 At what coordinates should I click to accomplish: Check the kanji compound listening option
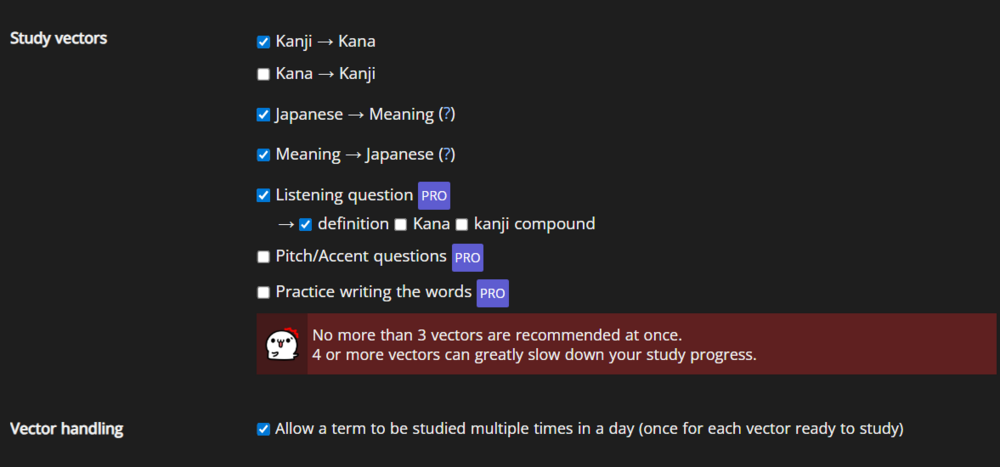462,225
